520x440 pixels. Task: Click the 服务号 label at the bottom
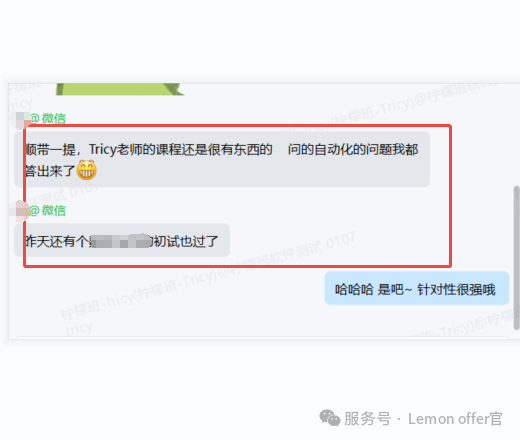click(x=367, y=419)
